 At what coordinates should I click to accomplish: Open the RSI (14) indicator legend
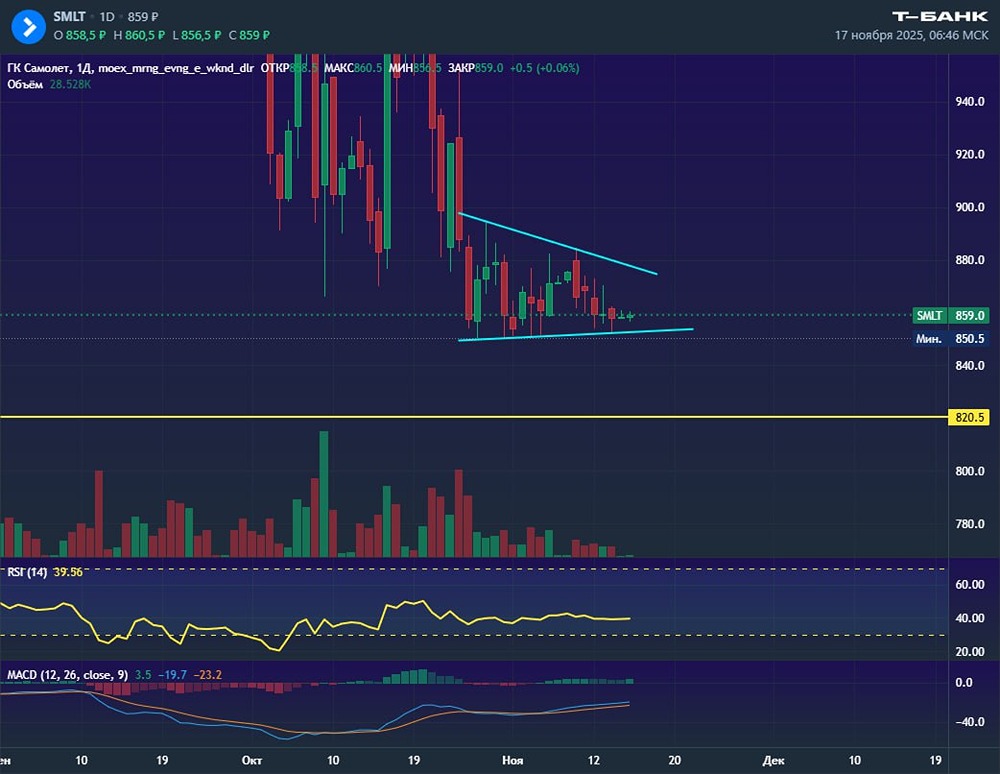(x=27, y=572)
